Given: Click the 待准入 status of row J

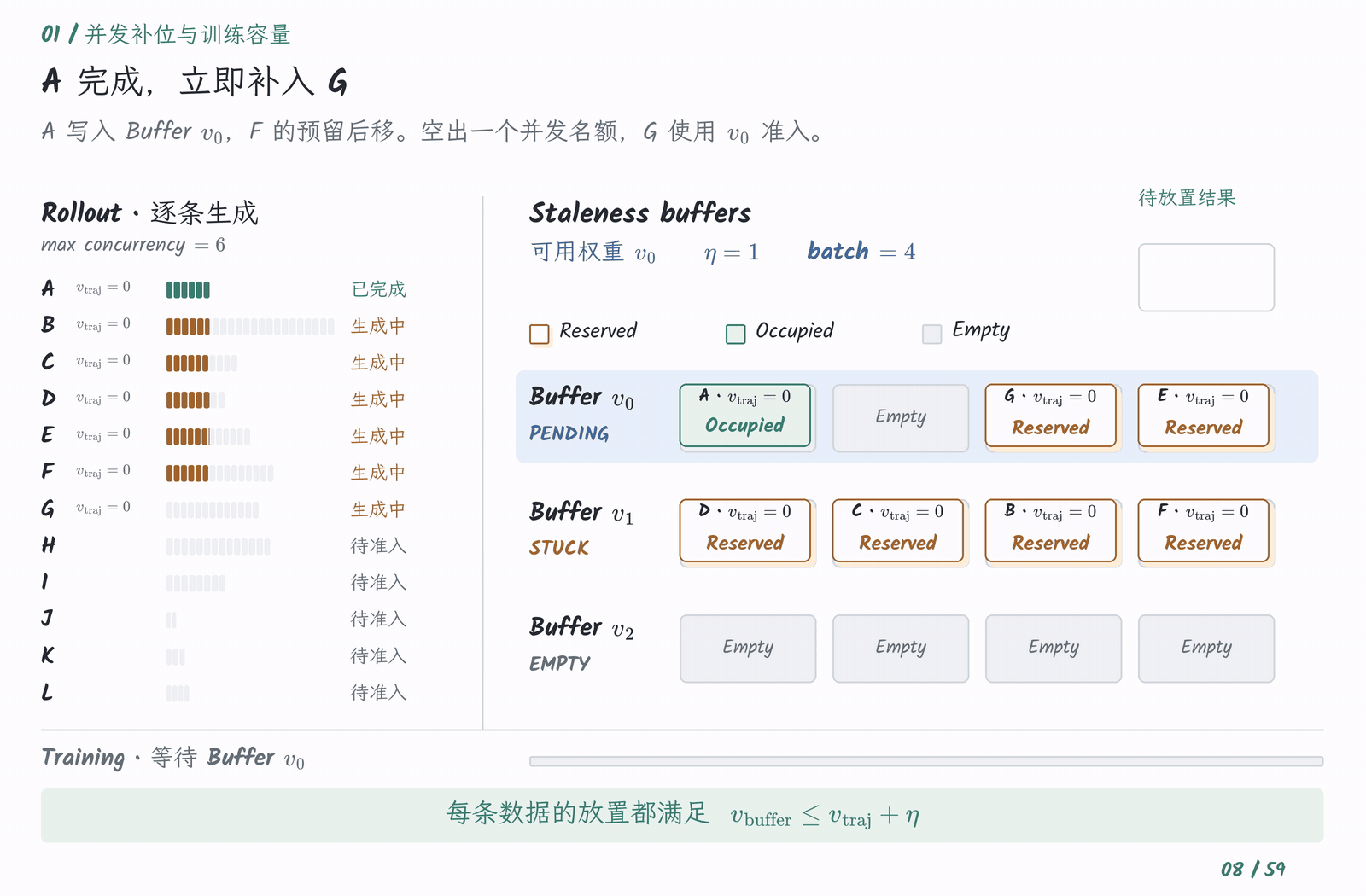Looking at the screenshot, I should (x=378, y=620).
